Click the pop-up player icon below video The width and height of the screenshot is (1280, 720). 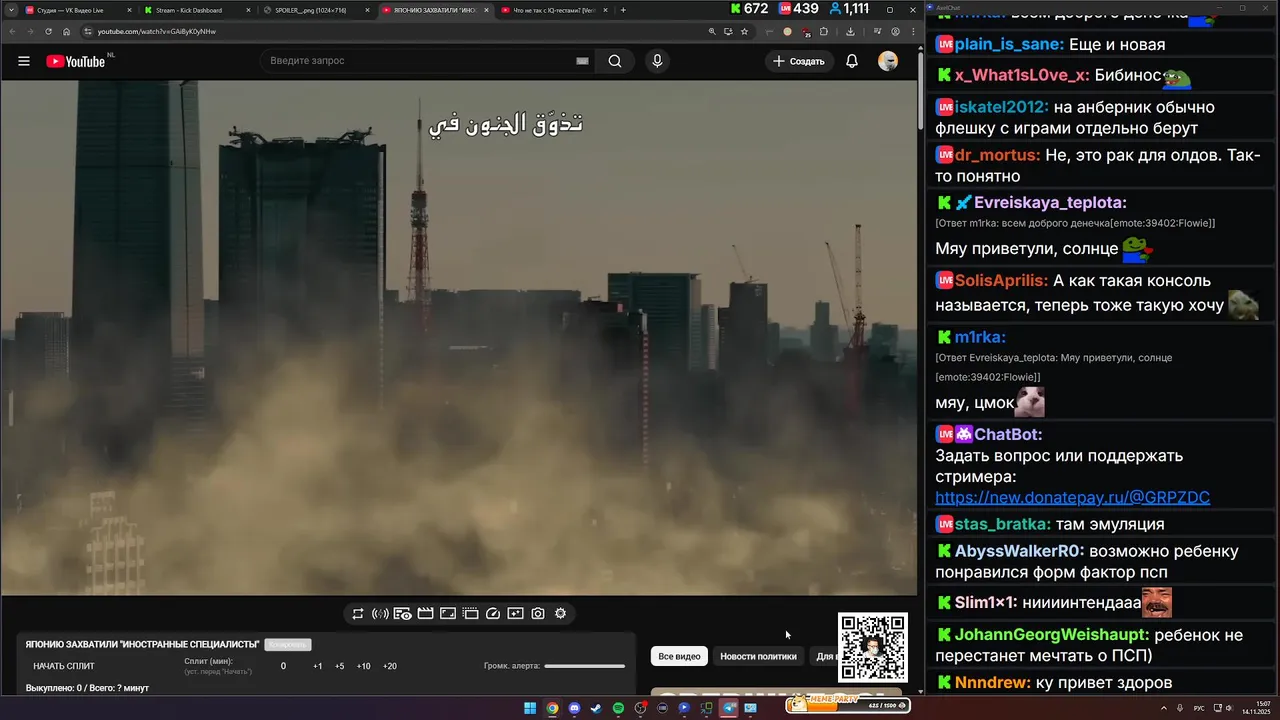point(470,614)
